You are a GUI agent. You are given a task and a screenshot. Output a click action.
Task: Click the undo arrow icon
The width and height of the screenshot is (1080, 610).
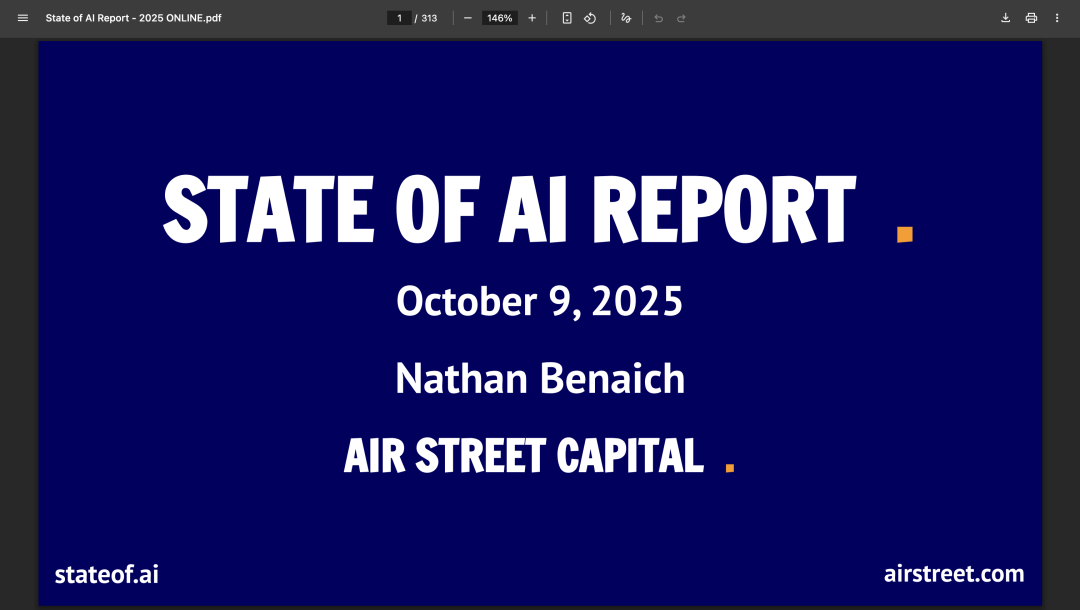click(658, 18)
